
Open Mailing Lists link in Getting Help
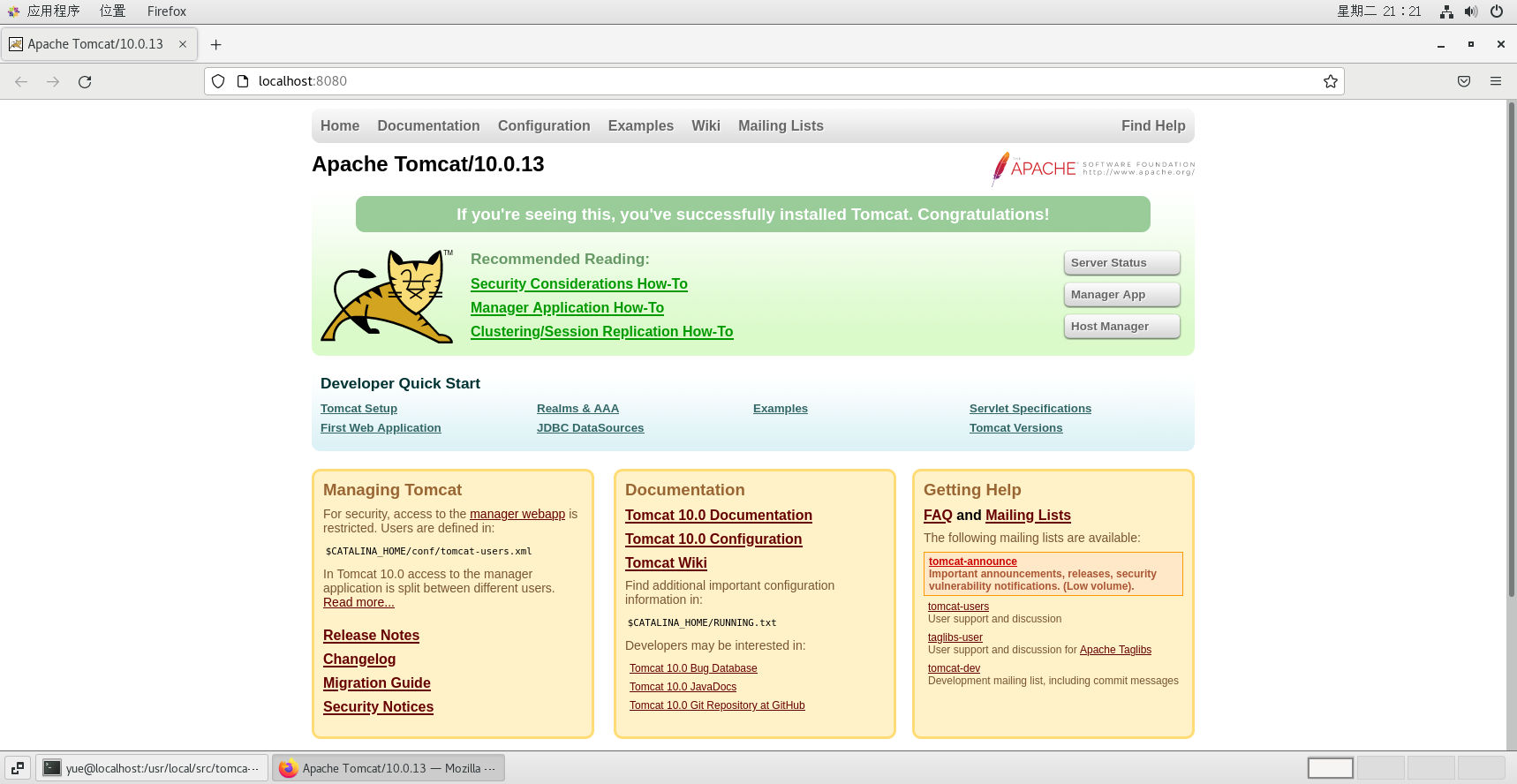point(1028,515)
